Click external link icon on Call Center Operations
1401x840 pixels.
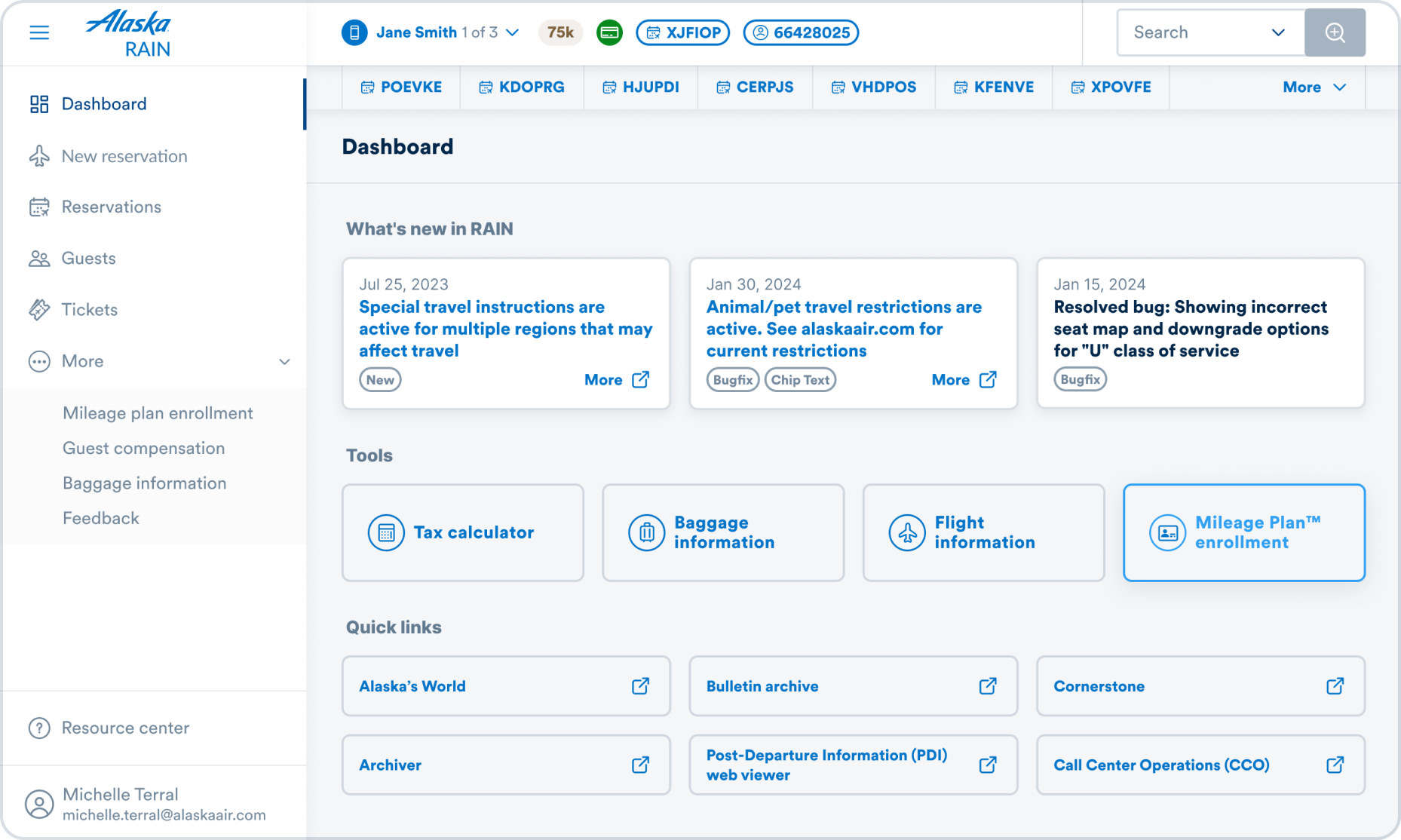[1335, 765]
